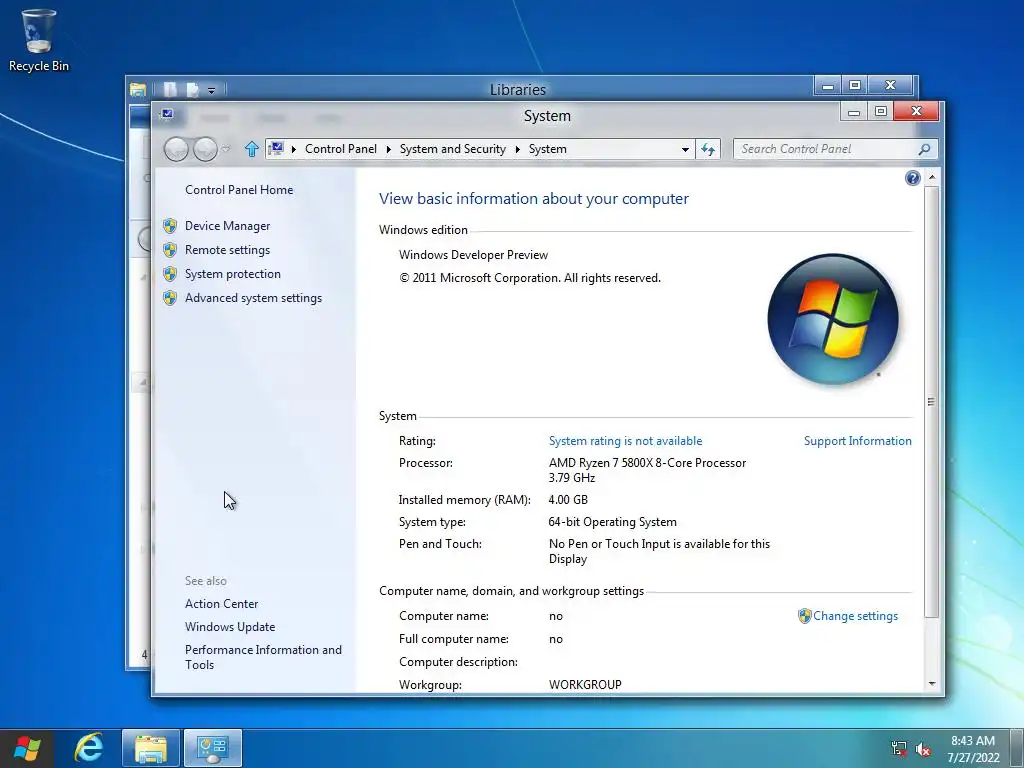Minimize the Libraries window
This screenshot has height=768, width=1024.
click(827, 86)
